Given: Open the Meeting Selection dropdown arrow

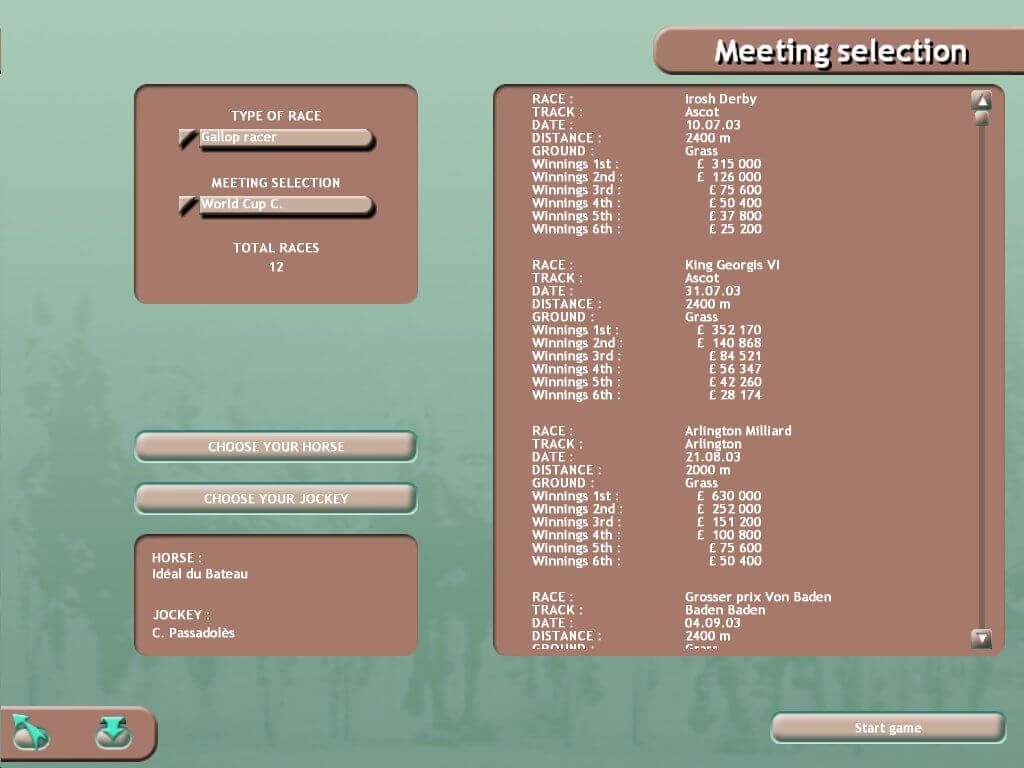Looking at the screenshot, I should 187,205.
